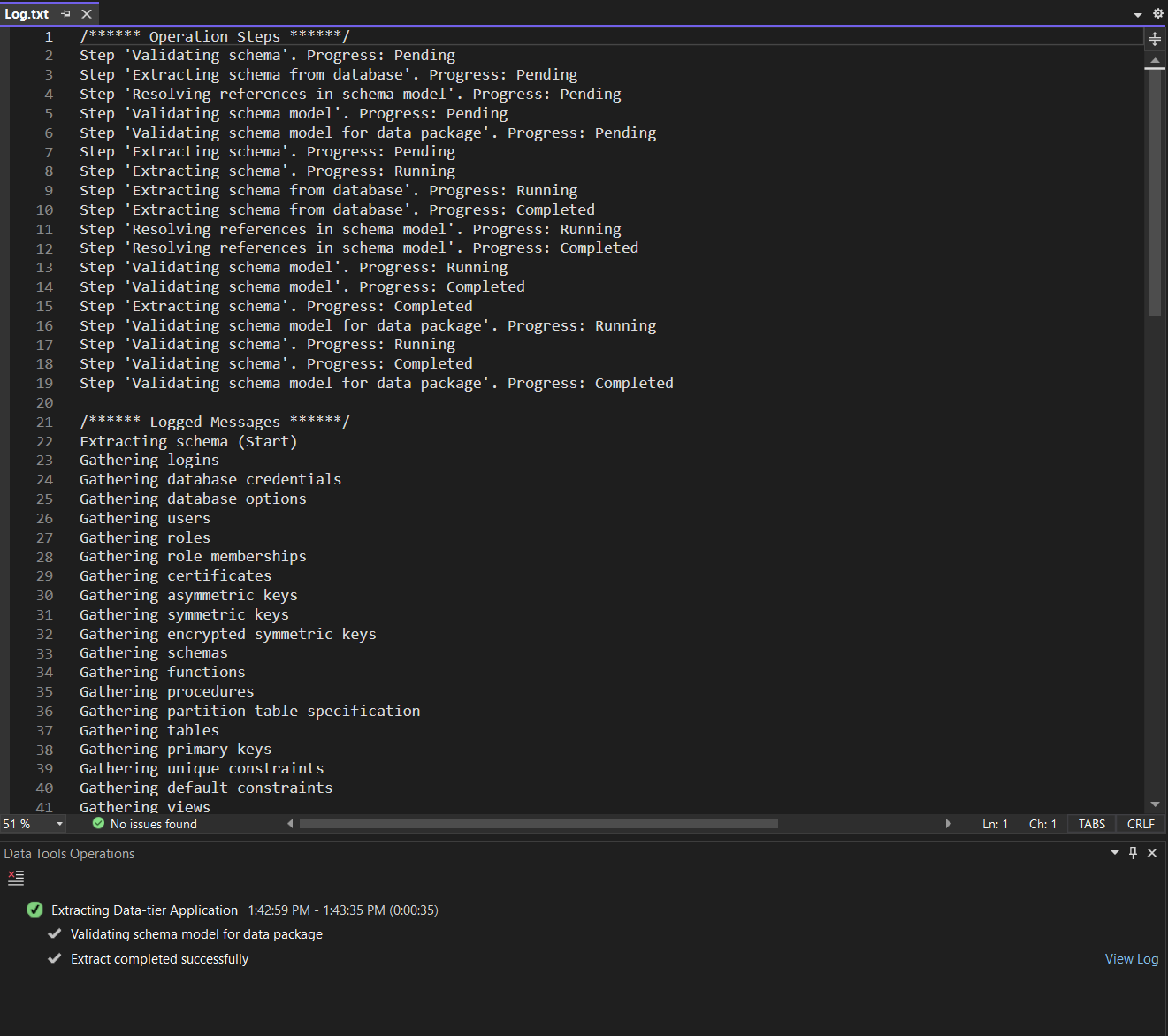Screen dimensions: 1168x1036
Task: Click line '/****** Logged Messages ******/'
Action: [215, 422]
